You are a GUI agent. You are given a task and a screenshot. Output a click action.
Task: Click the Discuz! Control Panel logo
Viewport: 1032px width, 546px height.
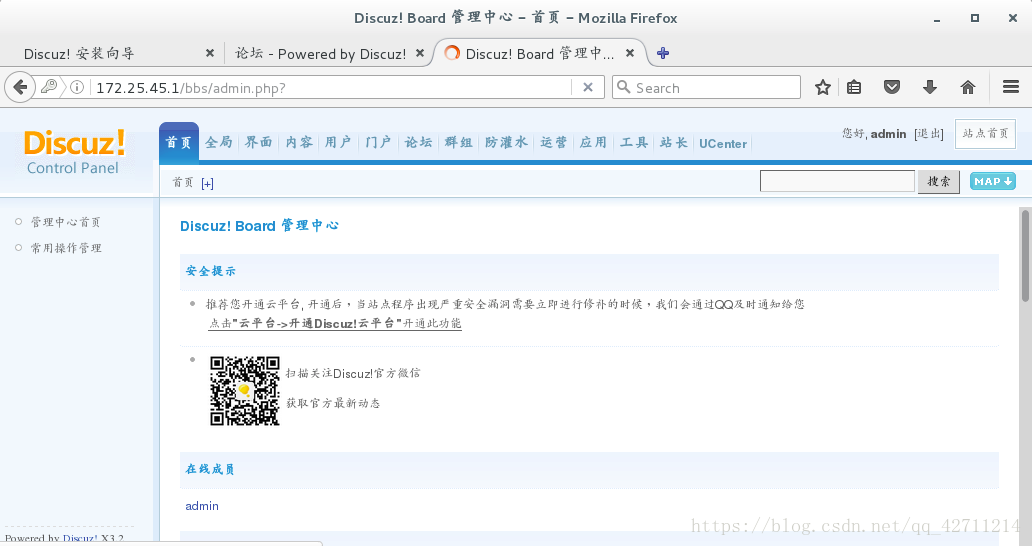74,152
